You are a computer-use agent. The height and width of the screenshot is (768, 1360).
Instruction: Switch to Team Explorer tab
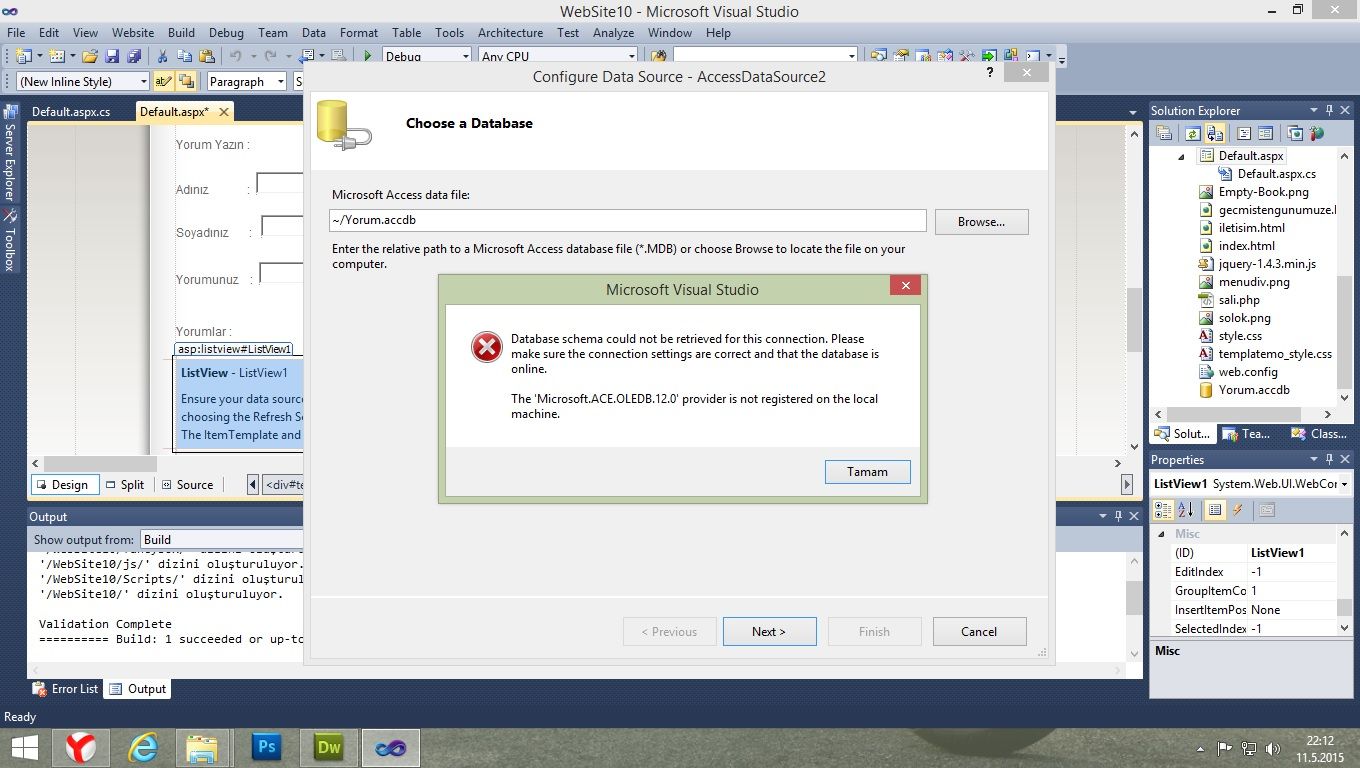[1247, 434]
